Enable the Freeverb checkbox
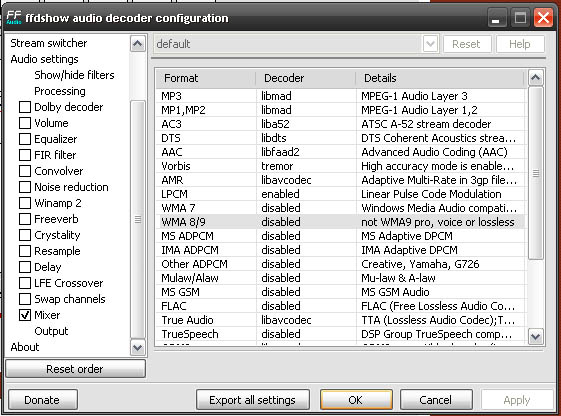Screen dimensions: 561x416 (x=25, y=219)
